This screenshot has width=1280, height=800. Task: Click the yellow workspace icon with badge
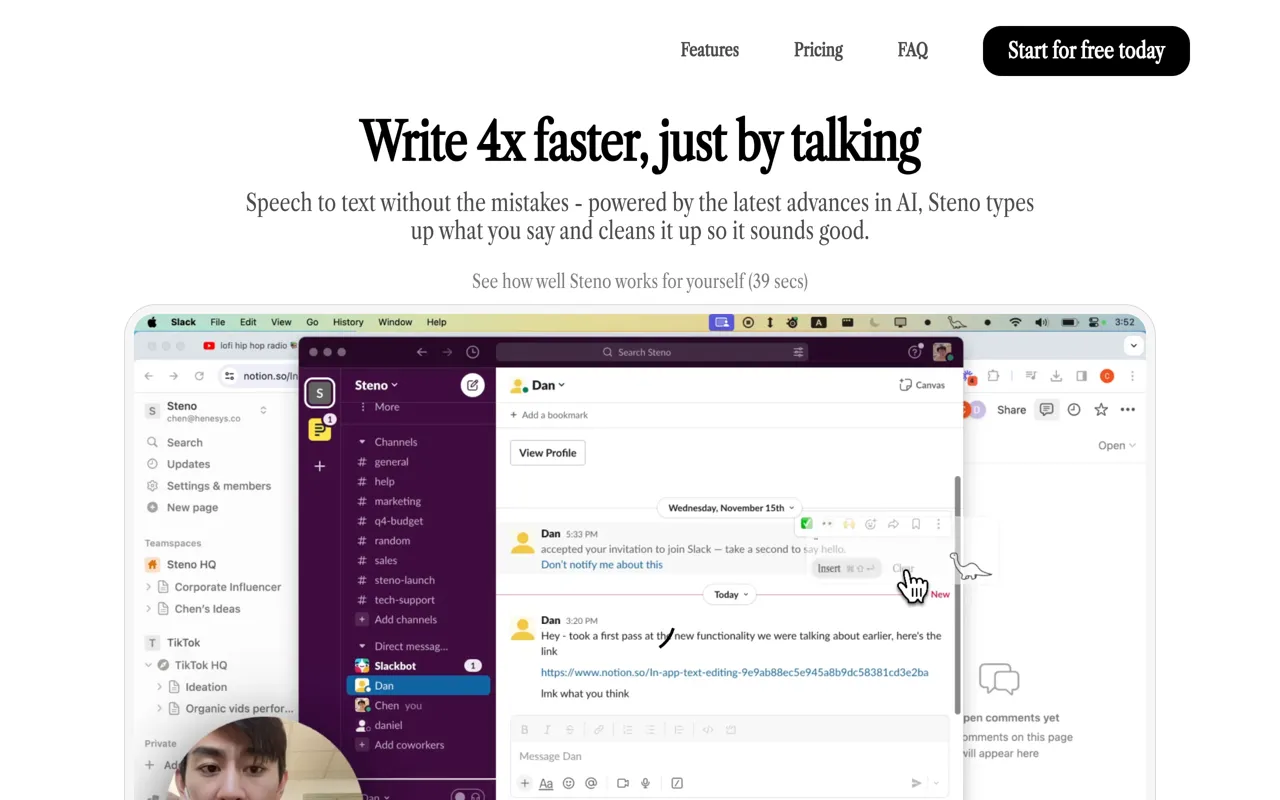click(320, 430)
